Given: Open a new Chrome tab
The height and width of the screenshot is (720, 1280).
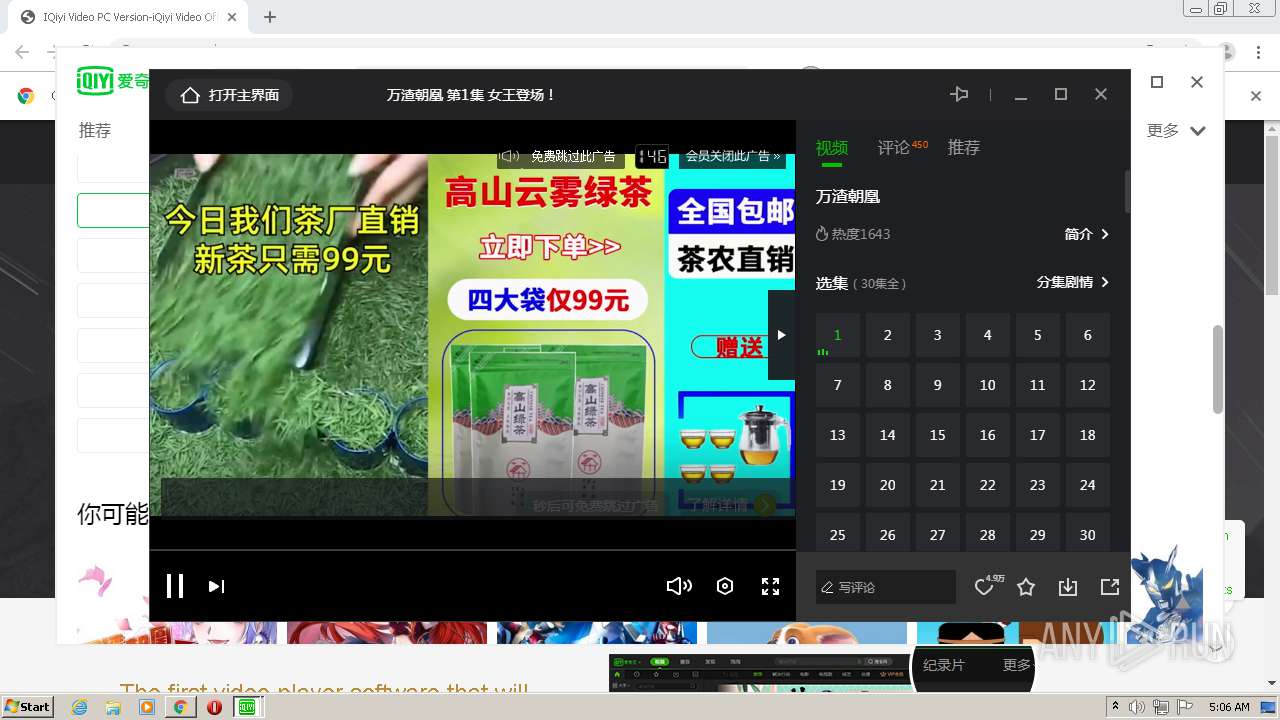Looking at the screenshot, I should (x=270, y=17).
